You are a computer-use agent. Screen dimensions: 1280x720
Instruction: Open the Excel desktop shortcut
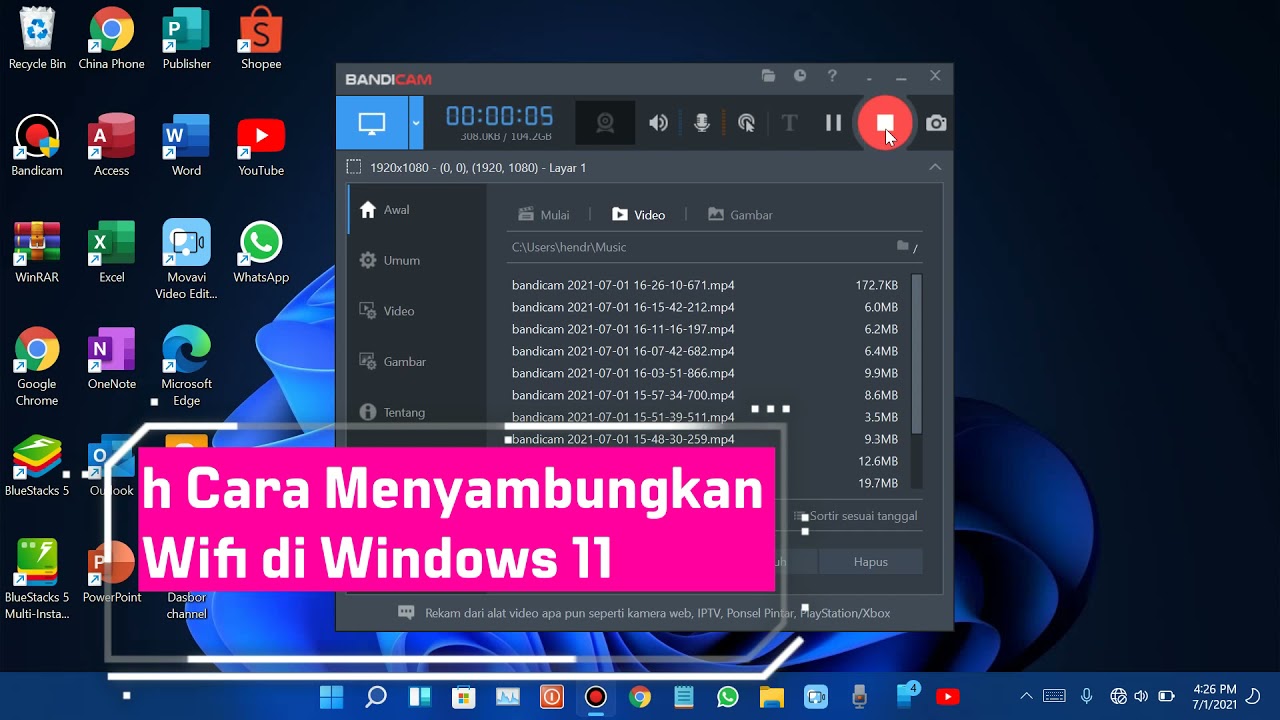112,253
